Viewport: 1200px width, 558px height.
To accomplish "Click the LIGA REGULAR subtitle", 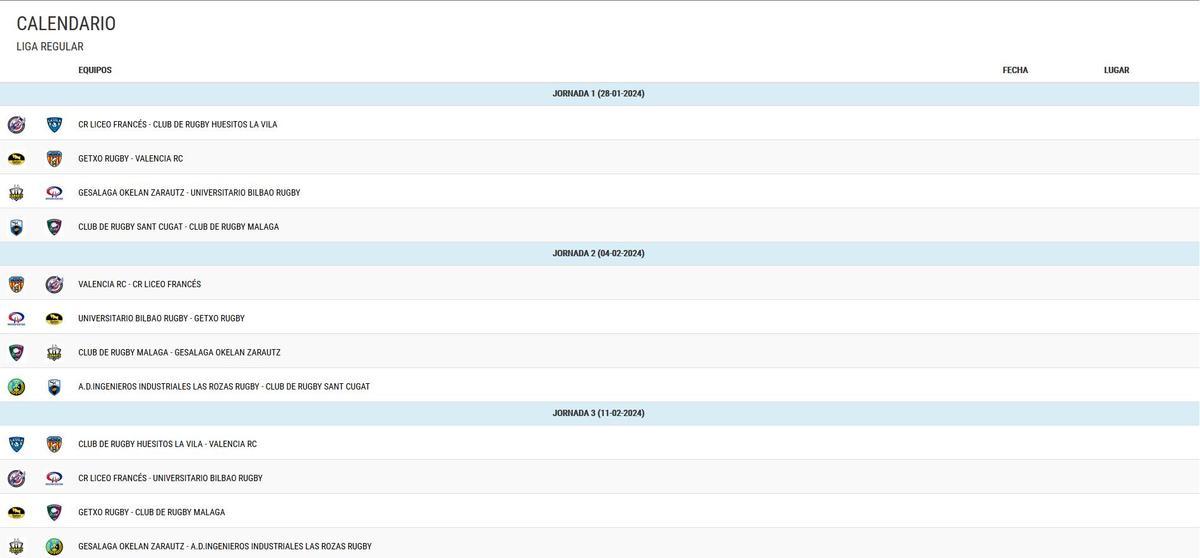I will [x=50, y=47].
